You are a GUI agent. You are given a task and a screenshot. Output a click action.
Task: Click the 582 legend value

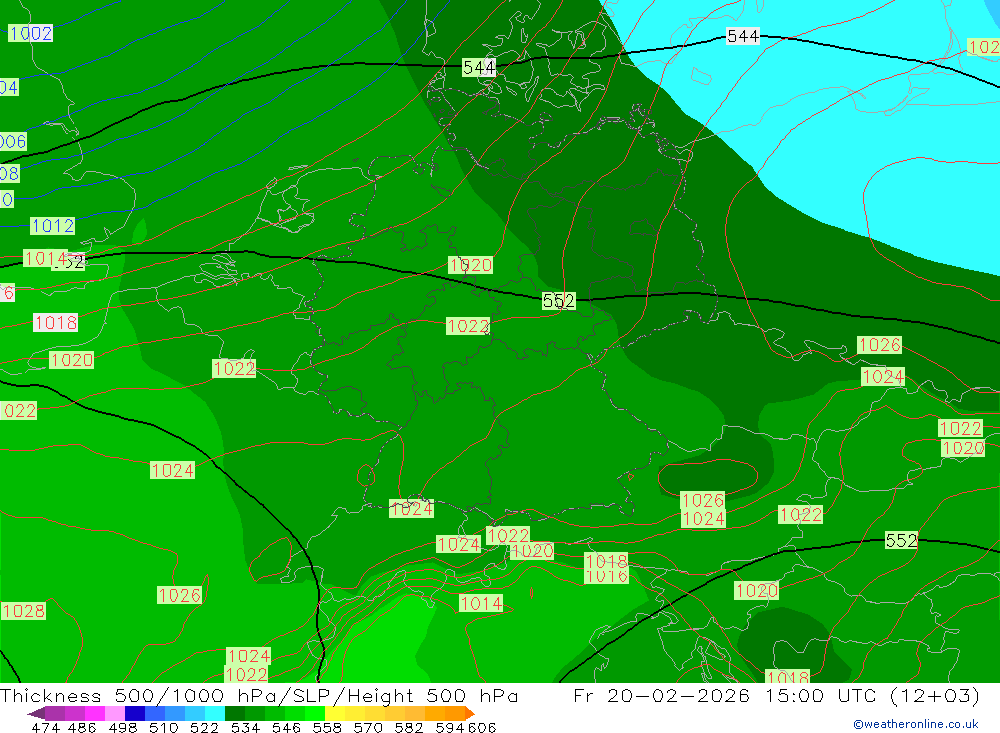pyautogui.click(x=408, y=727)
